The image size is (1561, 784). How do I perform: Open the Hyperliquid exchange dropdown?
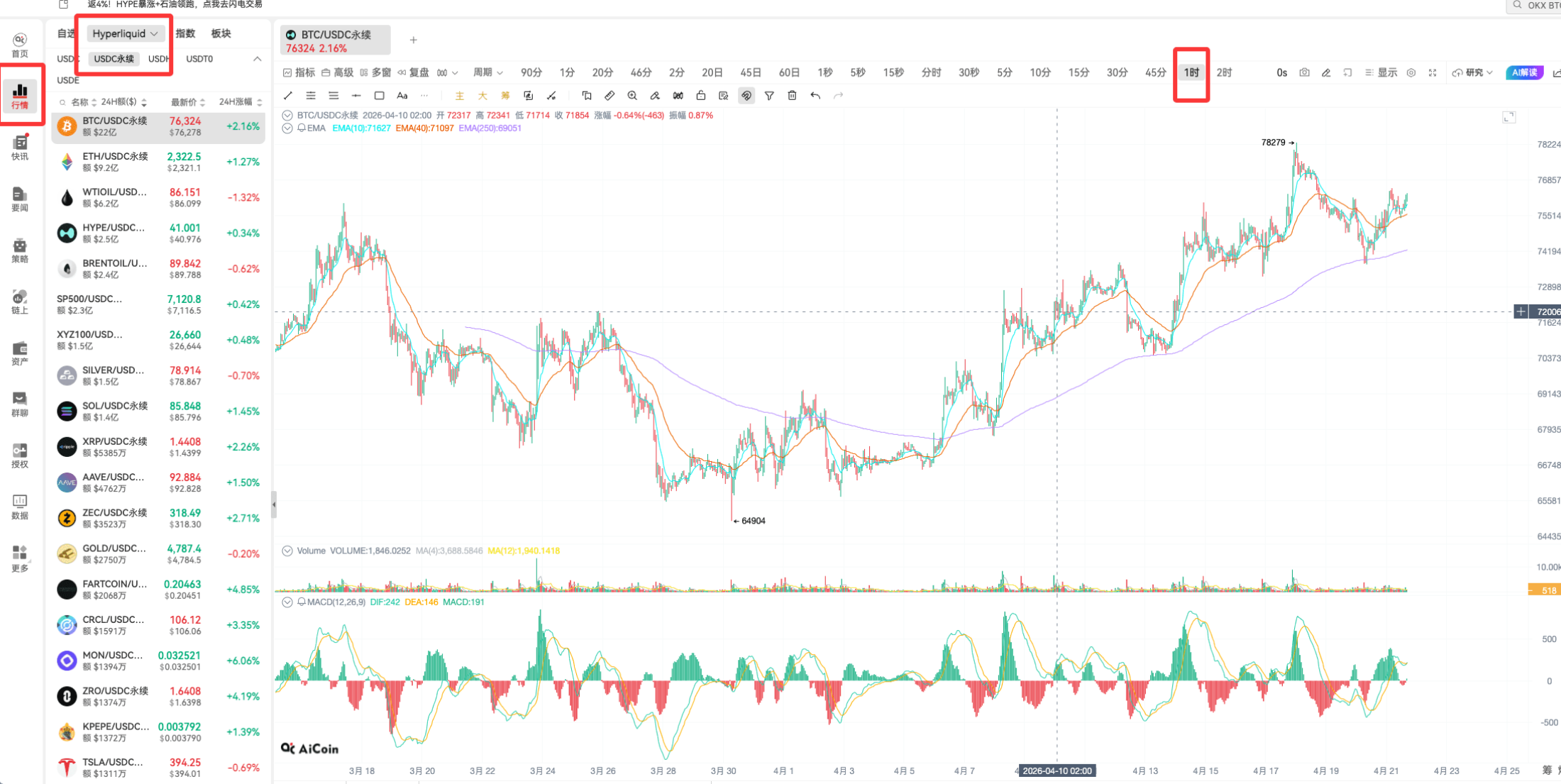pos(125,33)
